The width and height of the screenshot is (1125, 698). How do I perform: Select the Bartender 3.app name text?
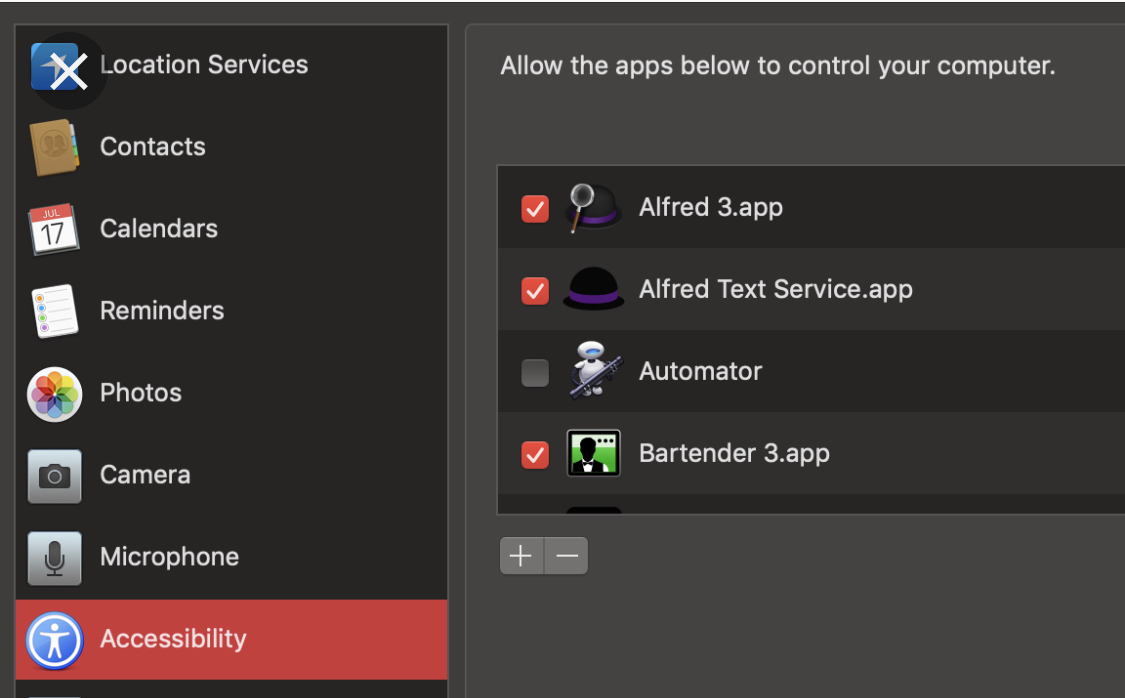click(x=734, y=453)
